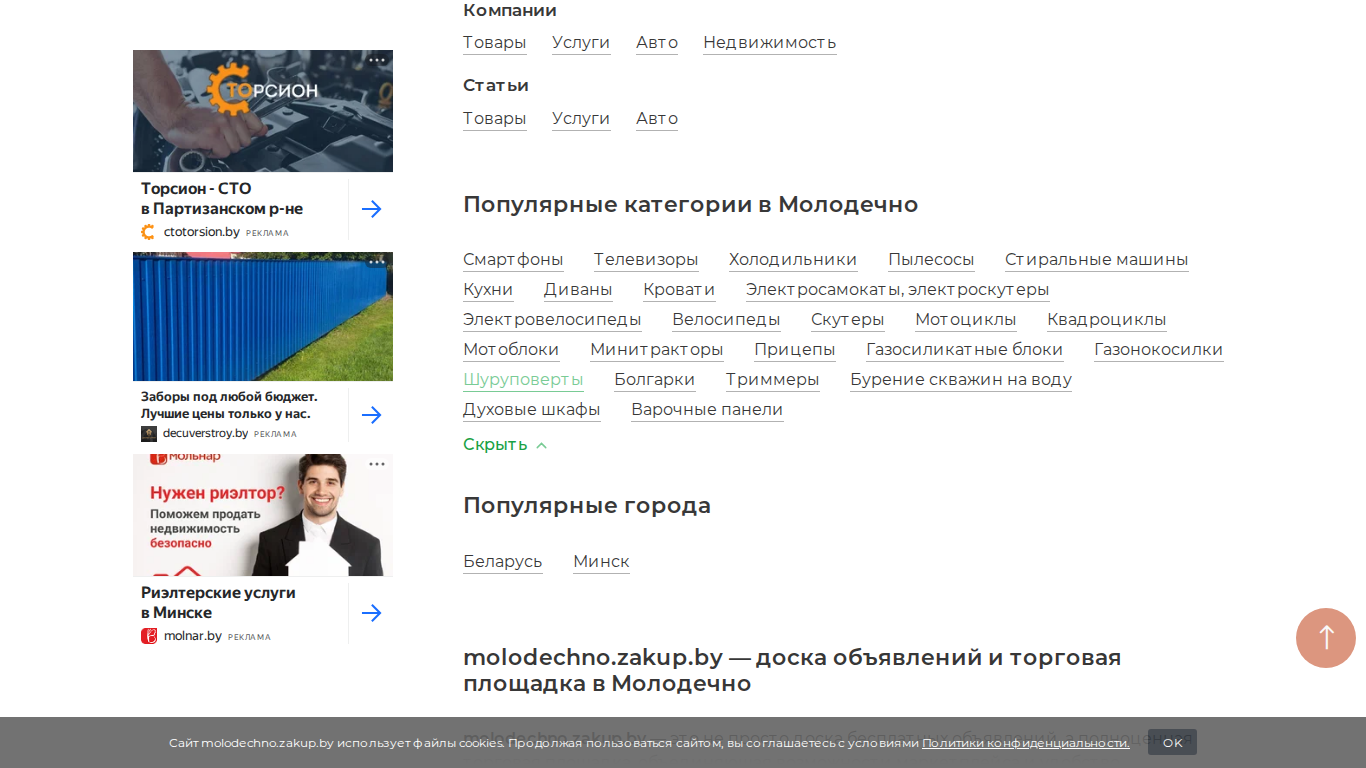Open the realtor ad three-dot menu
This screenshot has height=768, width=1366.
pos(376,464)
